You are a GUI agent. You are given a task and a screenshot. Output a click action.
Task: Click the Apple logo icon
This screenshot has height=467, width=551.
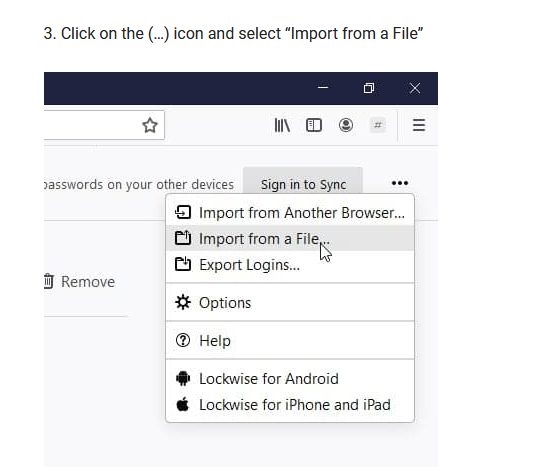point(182,404)
